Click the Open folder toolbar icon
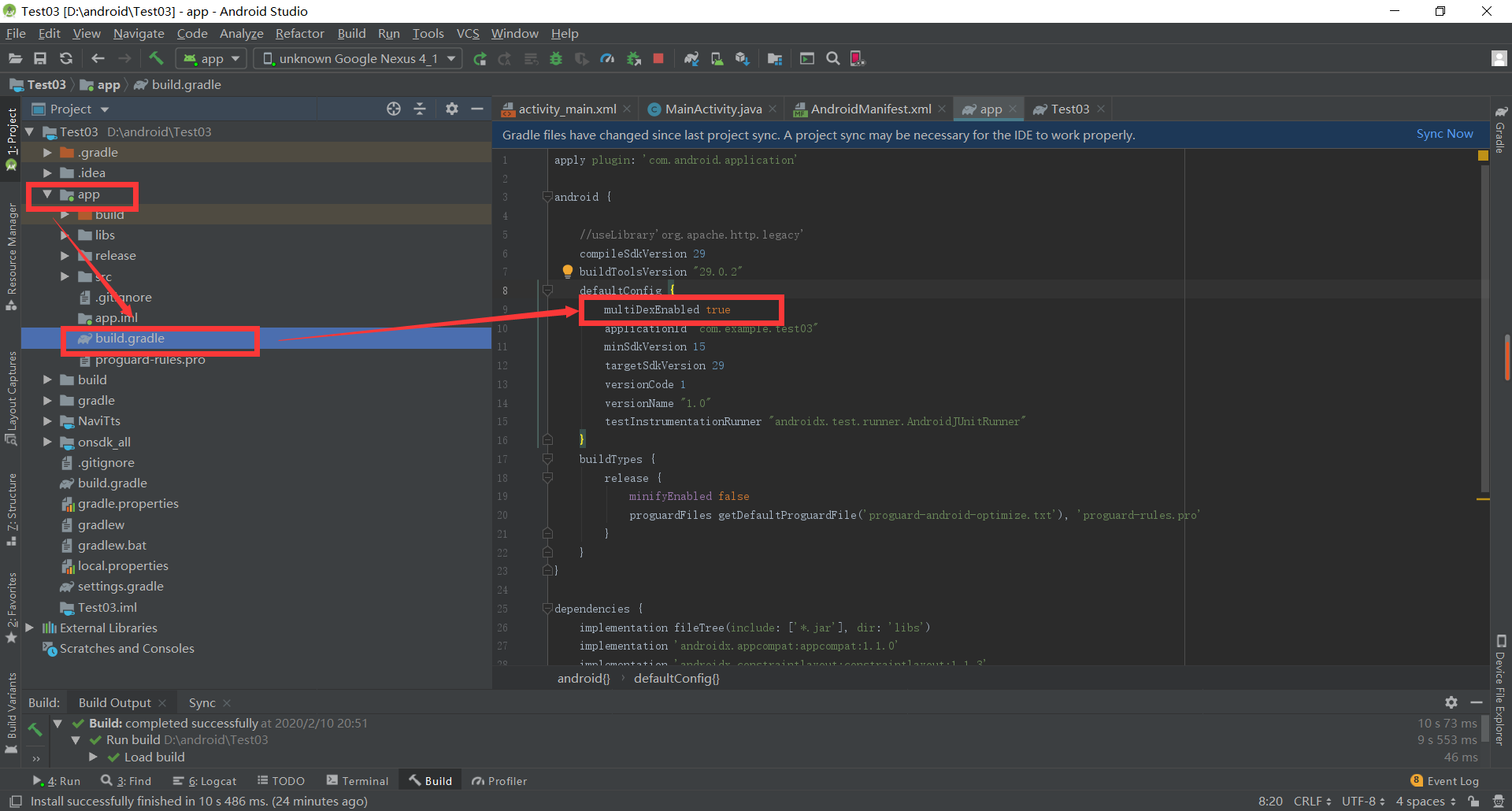This screenshot has width=1512, height=811. (x=15, y=58)
